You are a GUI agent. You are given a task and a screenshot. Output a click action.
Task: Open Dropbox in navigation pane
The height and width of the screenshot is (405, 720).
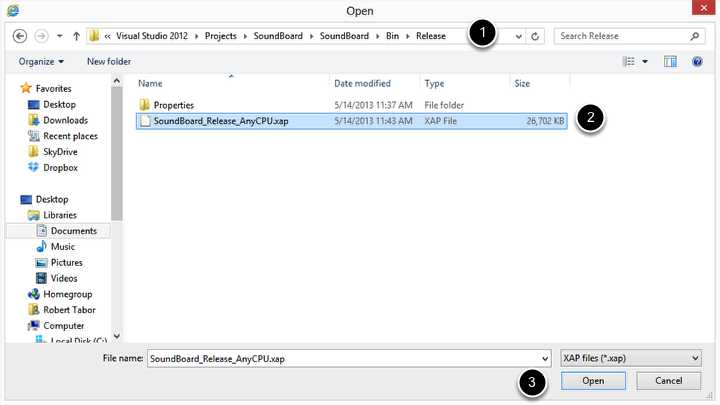[x=60, y=168]
